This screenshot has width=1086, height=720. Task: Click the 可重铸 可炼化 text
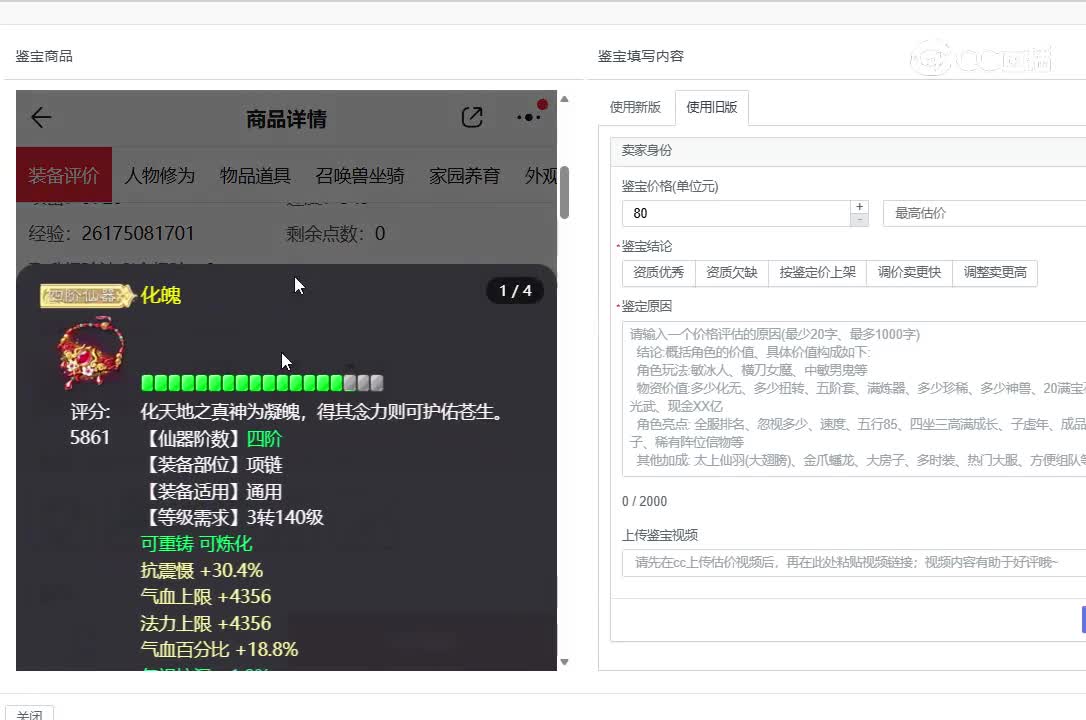click(x=197, y=544)
